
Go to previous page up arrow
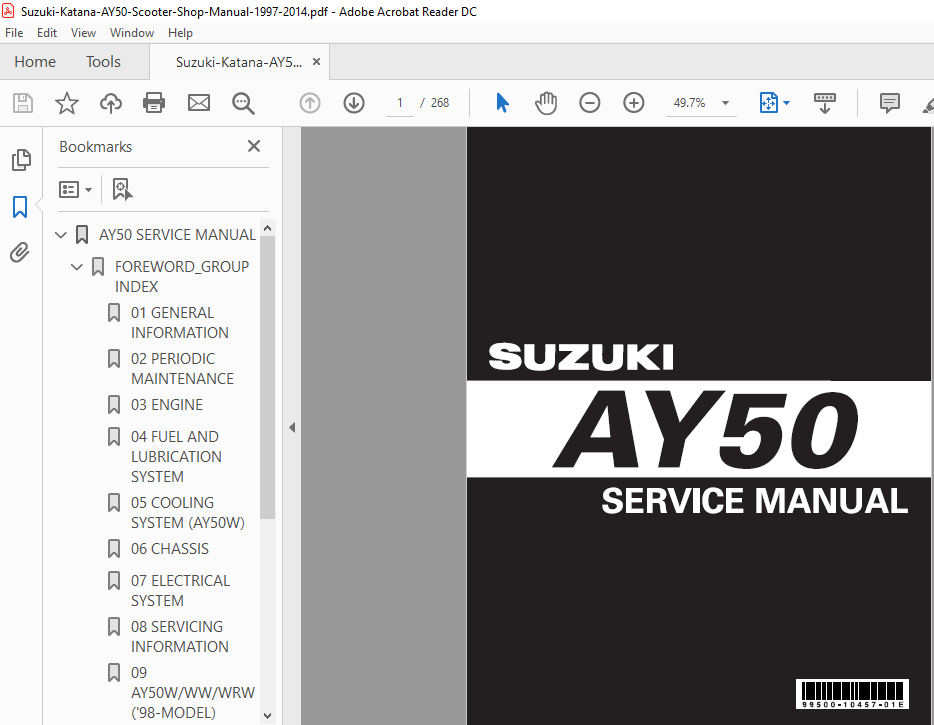[x=310, y=103]
